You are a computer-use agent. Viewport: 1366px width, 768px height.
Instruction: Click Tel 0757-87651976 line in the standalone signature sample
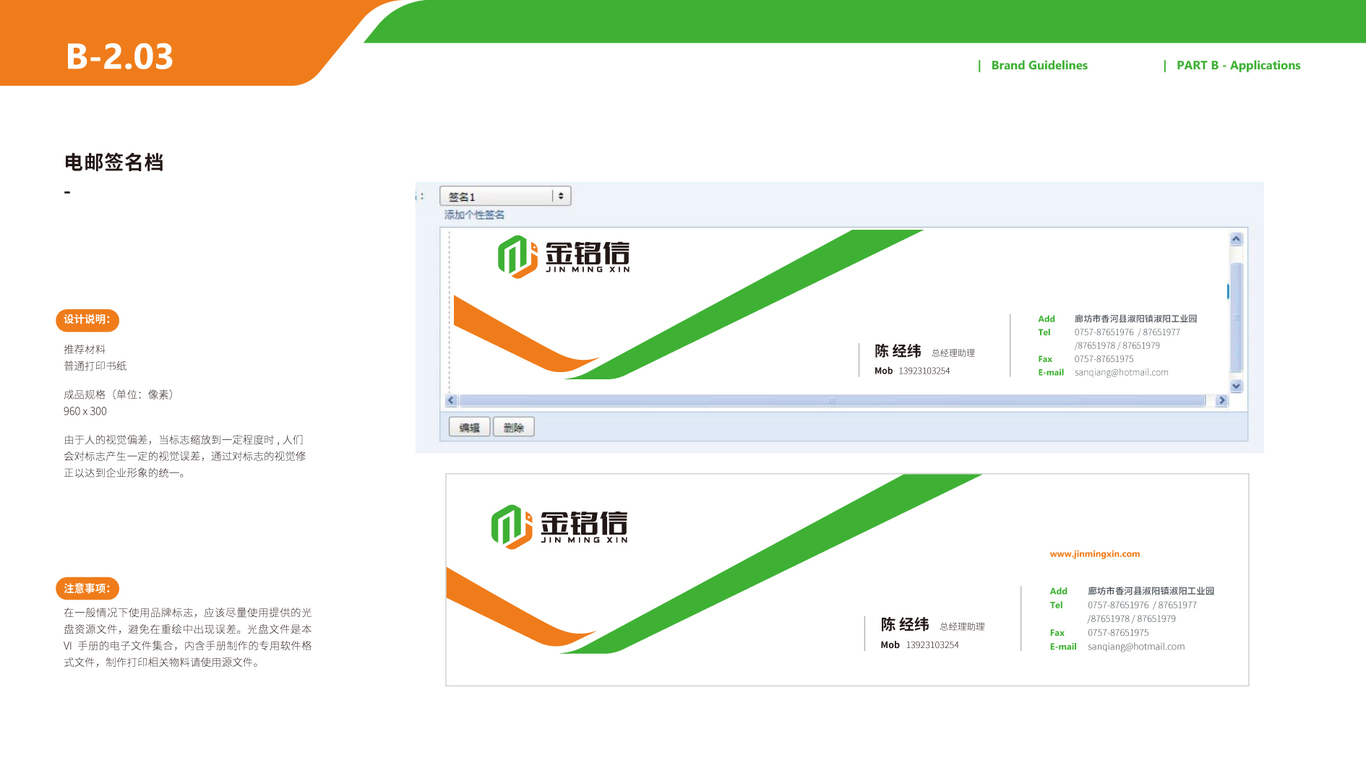coord(1123,605)
